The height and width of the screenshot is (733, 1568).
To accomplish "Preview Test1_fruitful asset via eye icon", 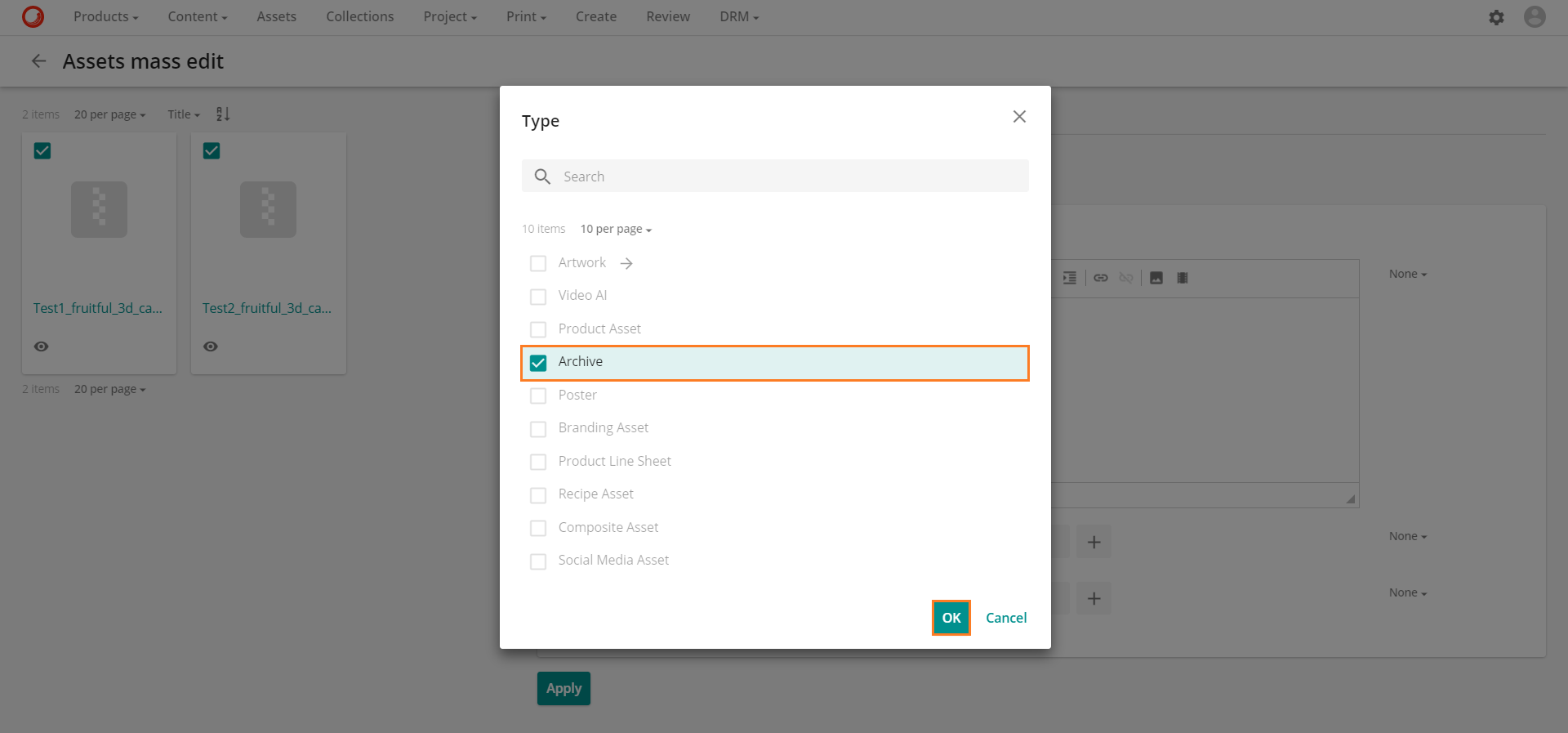I will tap(42, 346).
